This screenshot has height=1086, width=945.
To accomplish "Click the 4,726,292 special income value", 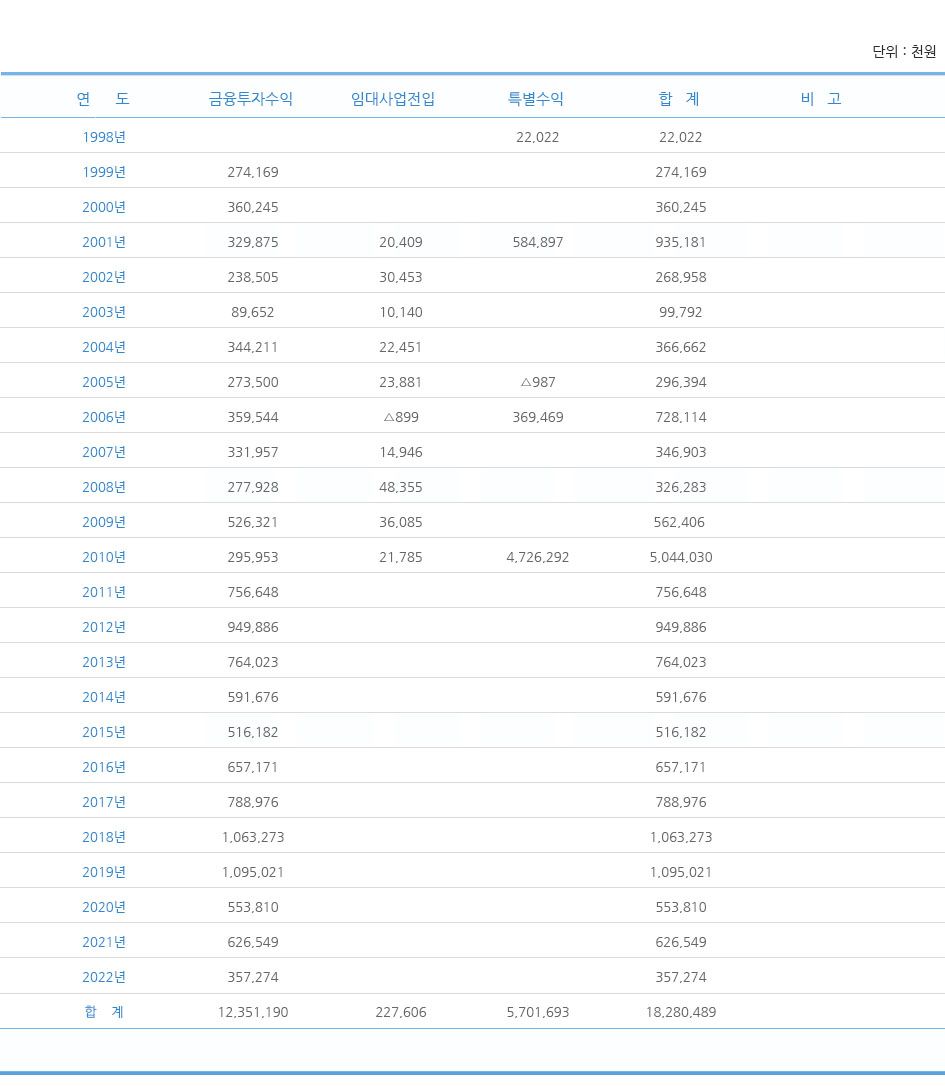I will pyautogui.click(x=538, y=557).
